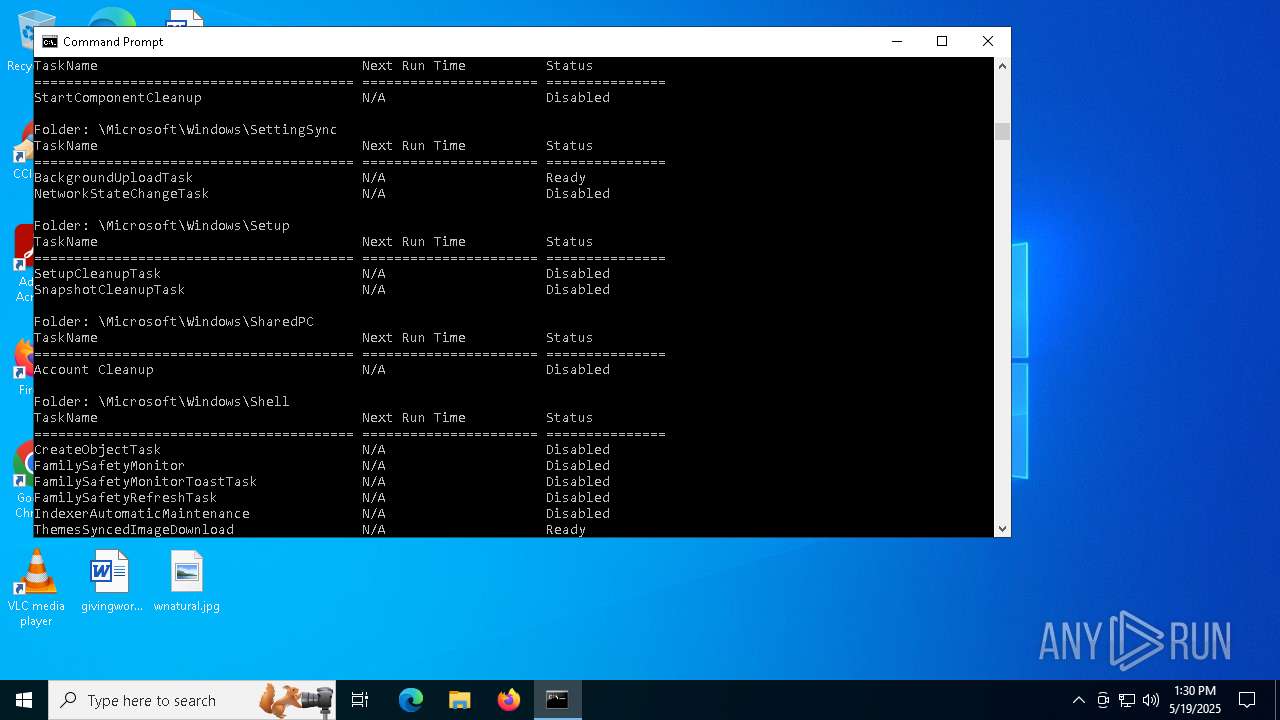Image resolution: width=1280 pixels, height=720 pixels.
Task: Open the network status tray icon
Action: point(1127,700)
